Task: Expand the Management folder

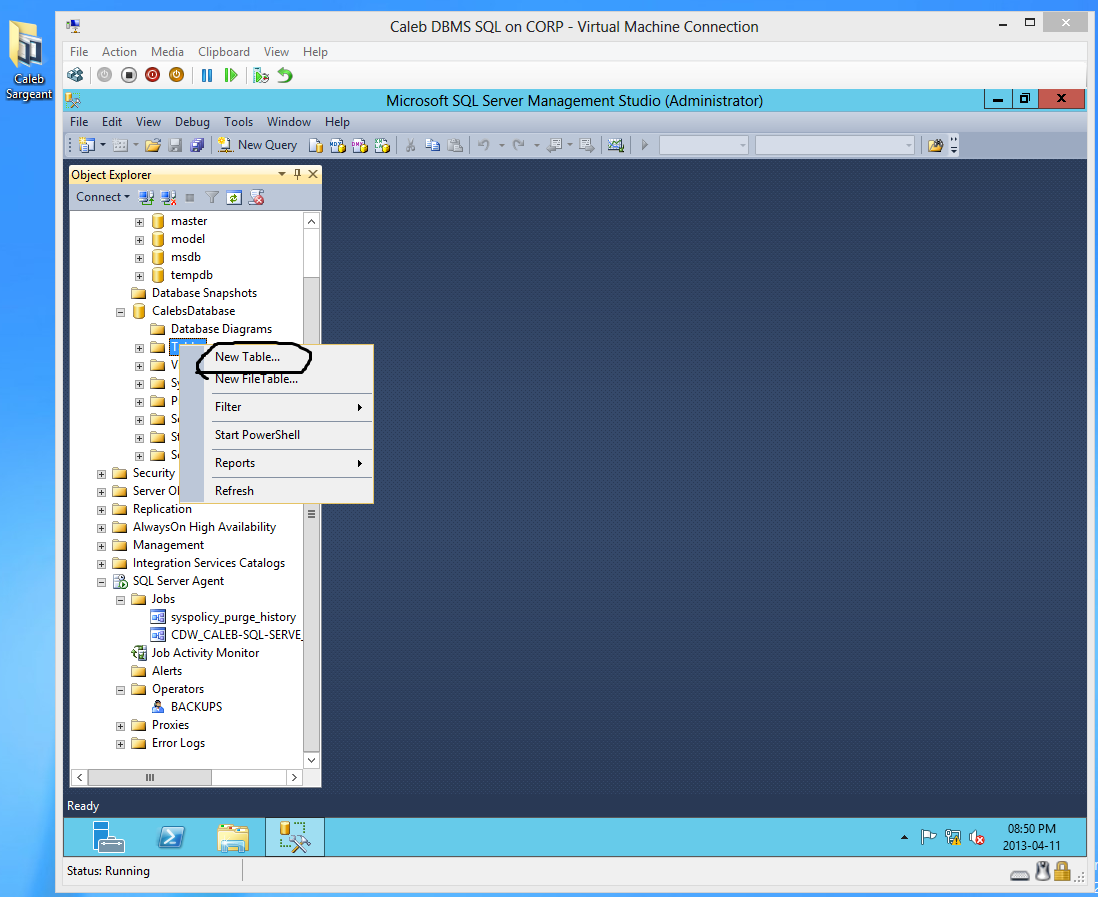Action: tap(102, 546)
